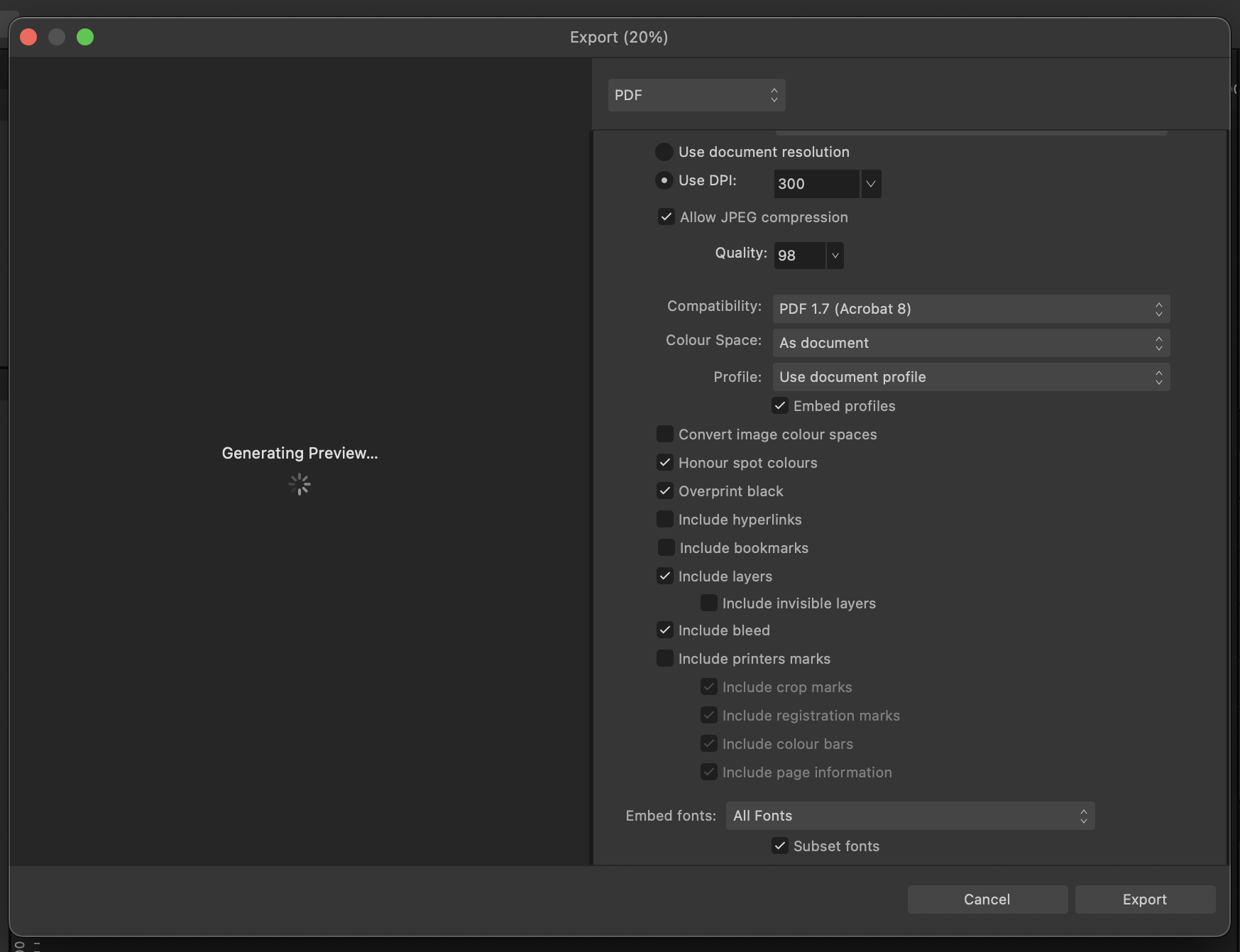Click the DPI value field showing 300
The width and height of the screenshot is (1240, 952).
coord(815,184)
